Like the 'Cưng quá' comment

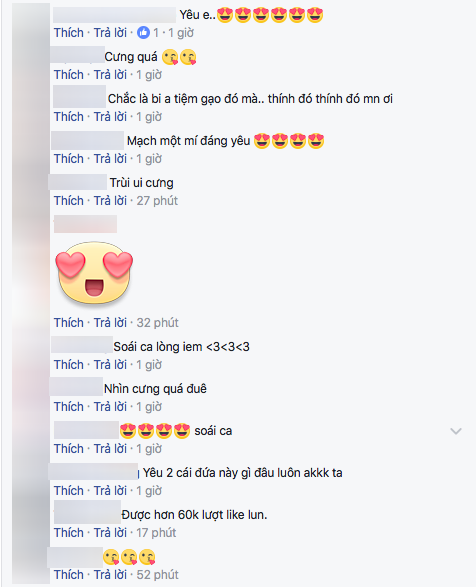pyautogui.click(x=69, y=74)
